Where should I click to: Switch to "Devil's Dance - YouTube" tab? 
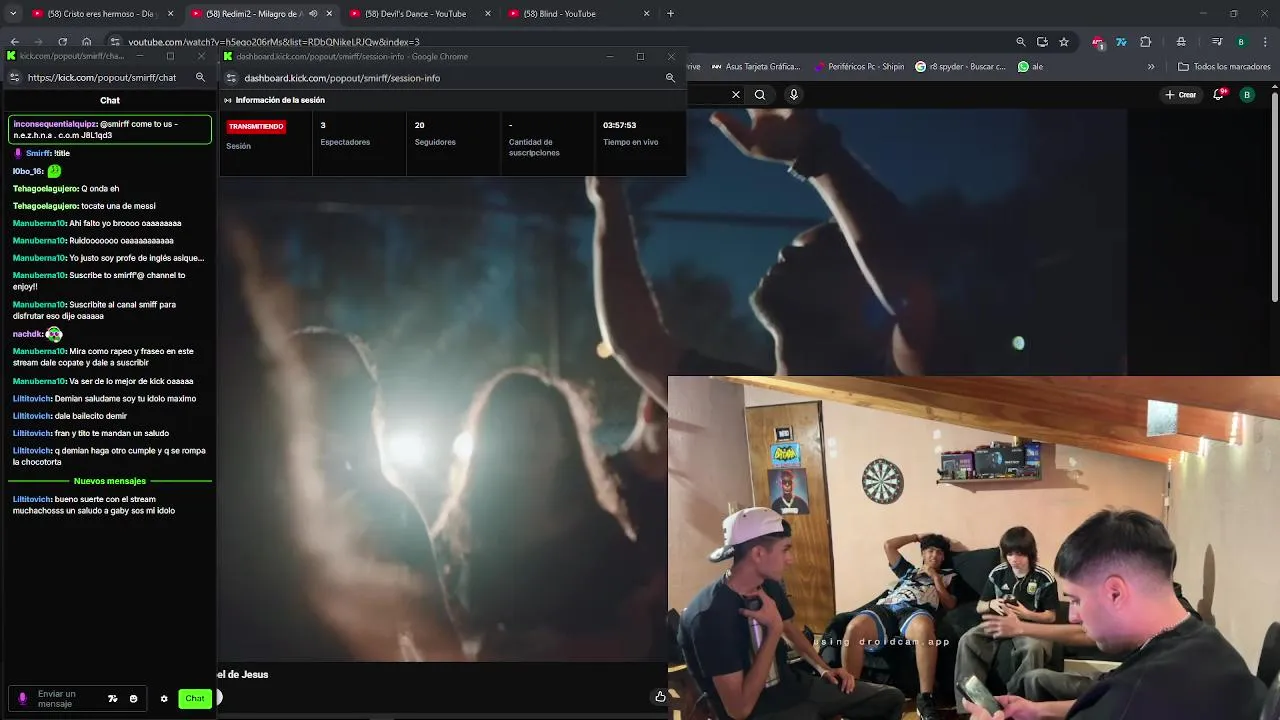point(420,14)
